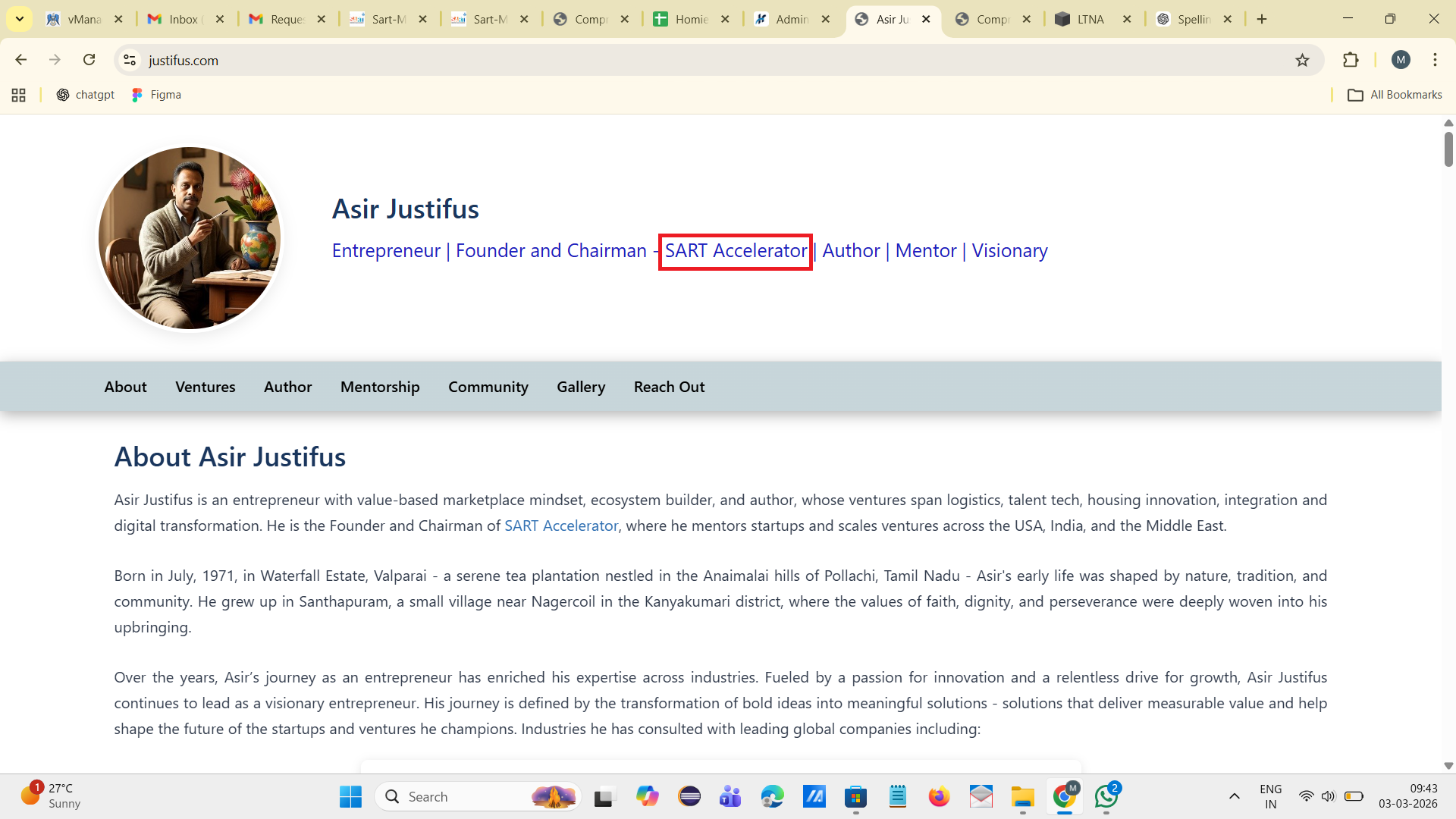Image resolution: width=1456 pixels, height=819 pixels.
Task: Open the ENG IN language switcher
Action: pyautogui.click(x=1271, y=797)
